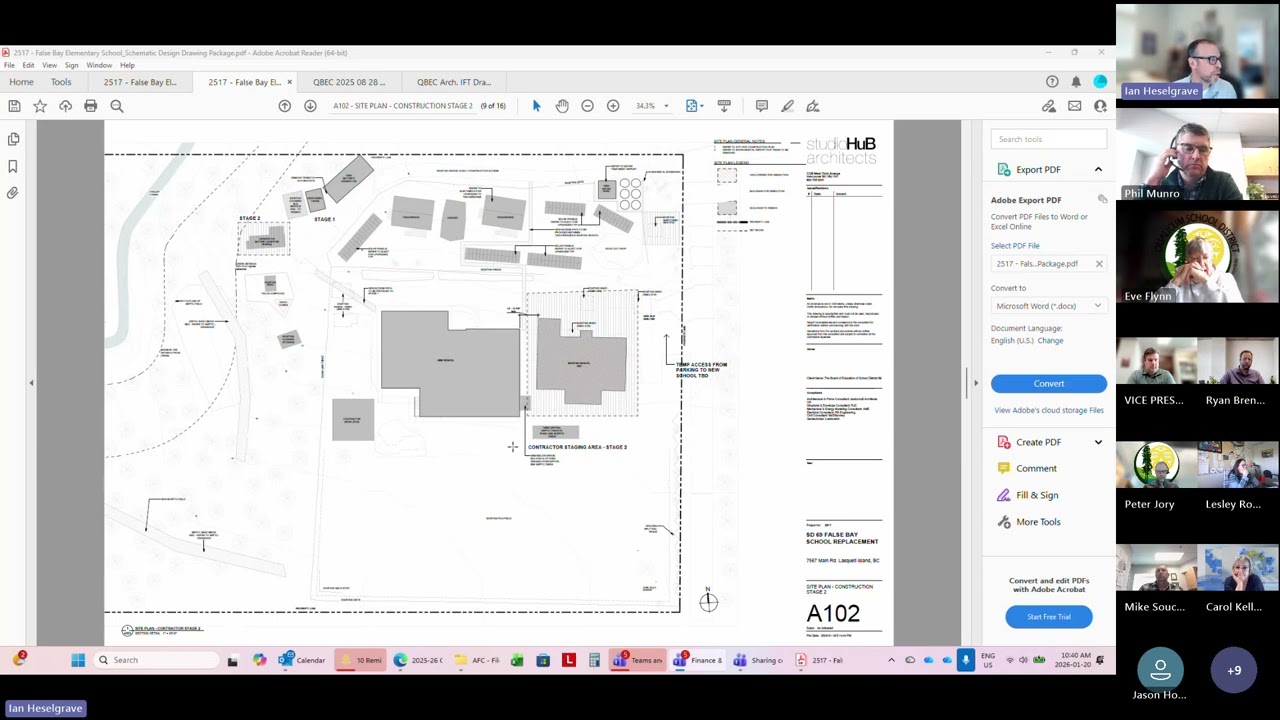
Task: Switch to the Home tab
Action: (x=21, y=82)
